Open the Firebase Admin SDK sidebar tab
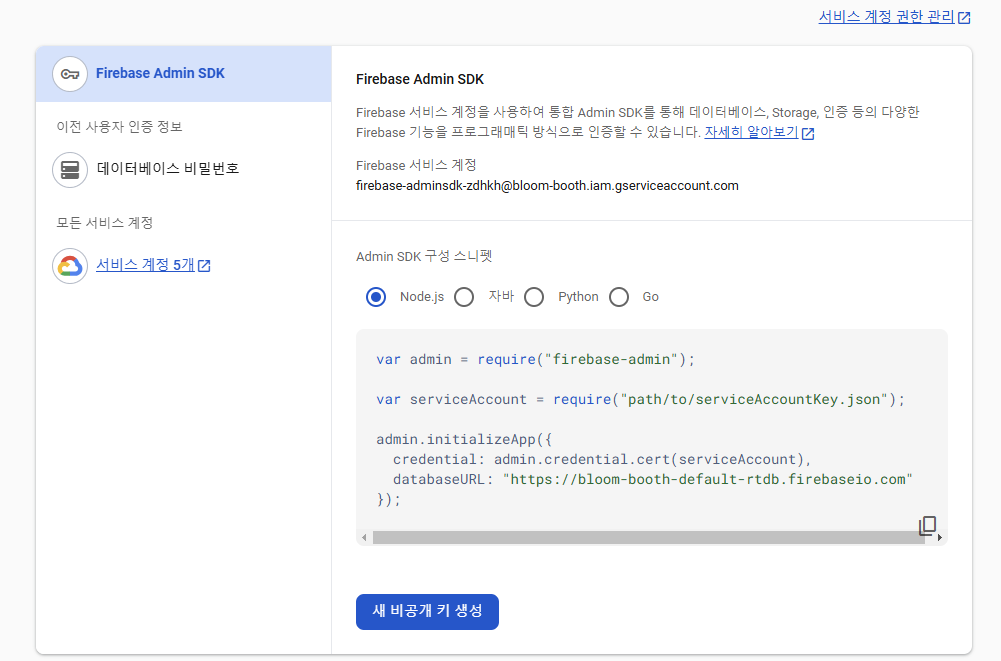Screen dimensions: 1001x661 (x=184, y=74)
